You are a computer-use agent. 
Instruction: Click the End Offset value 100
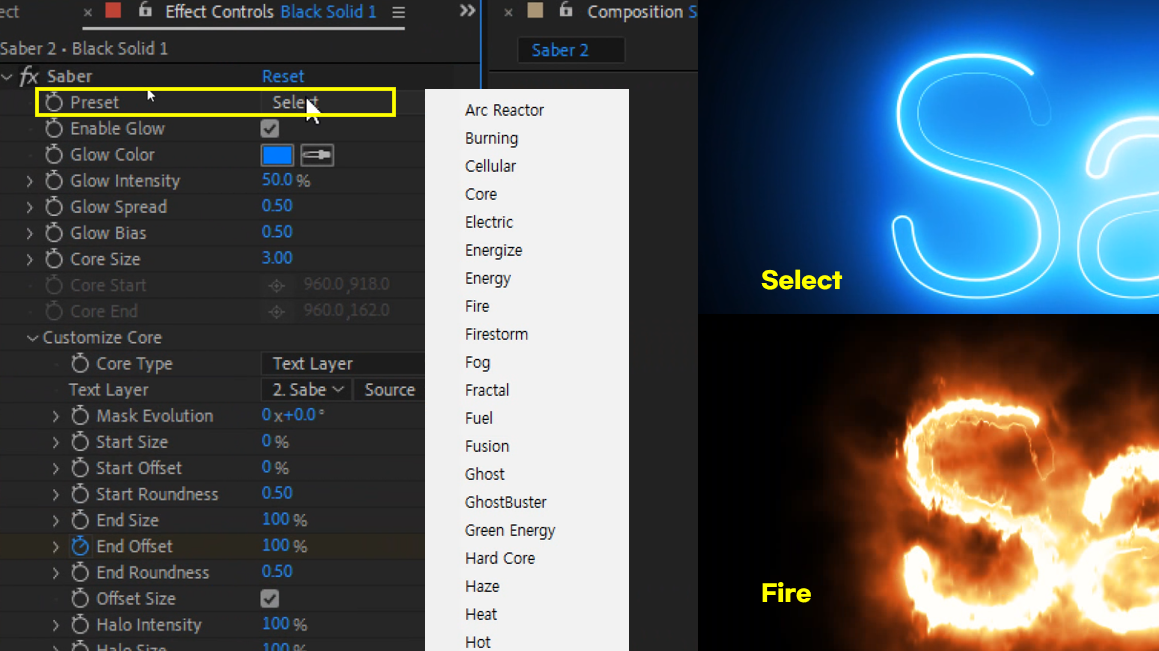pyautogui.click(x=276, y=545)
